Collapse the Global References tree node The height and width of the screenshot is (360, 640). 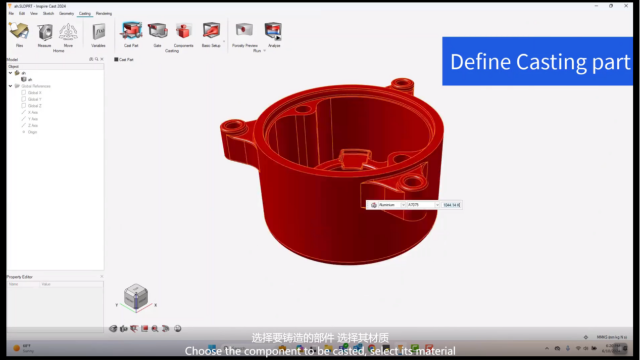[x=11, y=86]
